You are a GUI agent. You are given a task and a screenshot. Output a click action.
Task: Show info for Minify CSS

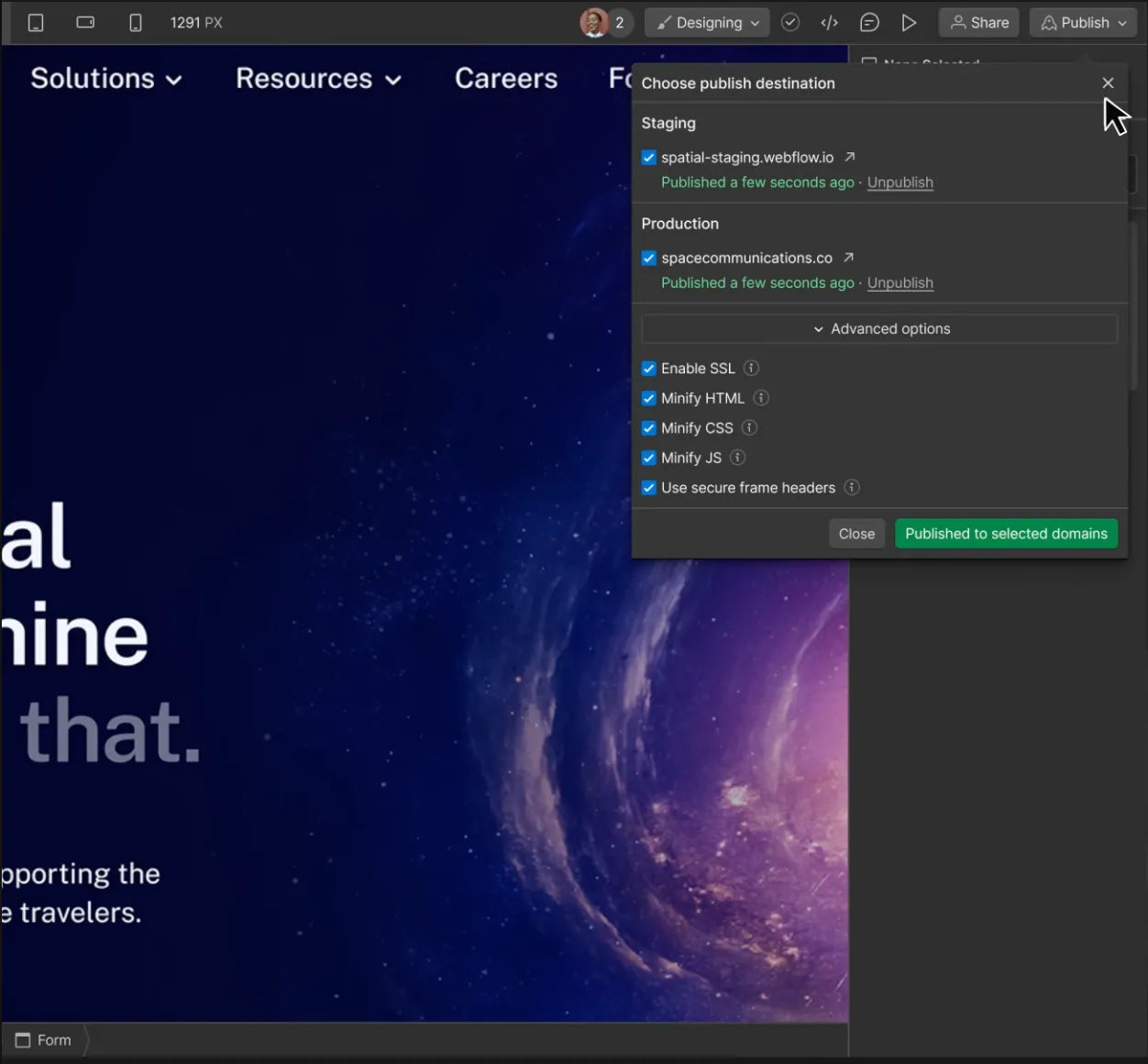(x=749, y=427)
